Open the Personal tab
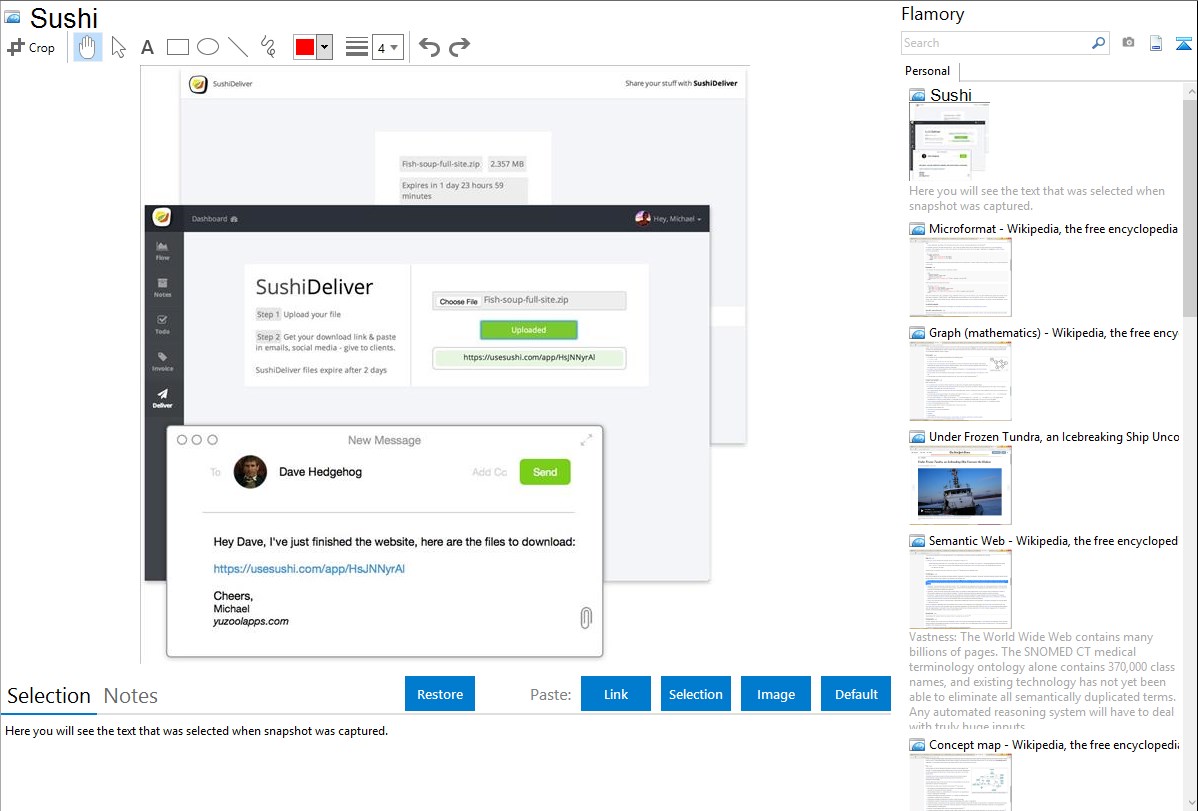Viewport: 1198px width, 811px height. pyautogui.click(x=928, y=70)
